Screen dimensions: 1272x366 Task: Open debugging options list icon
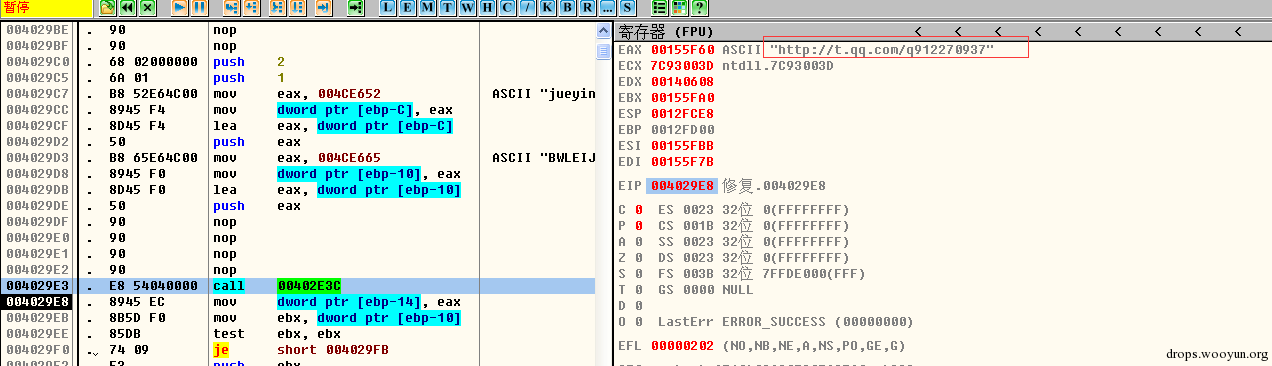660,7
